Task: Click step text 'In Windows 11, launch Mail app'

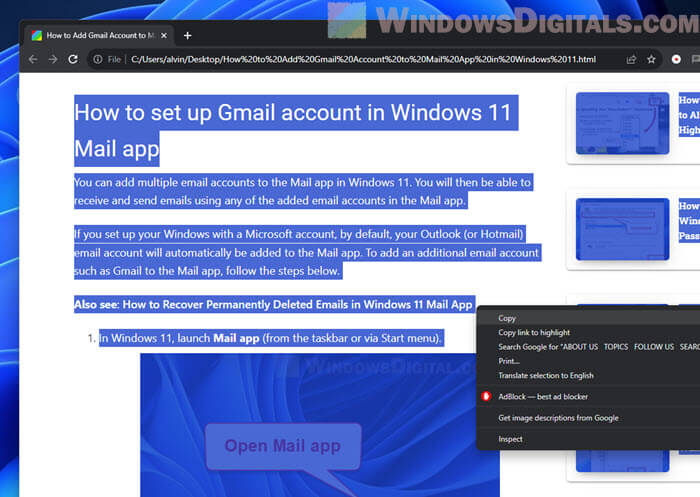Action: [x=271, y=338]
